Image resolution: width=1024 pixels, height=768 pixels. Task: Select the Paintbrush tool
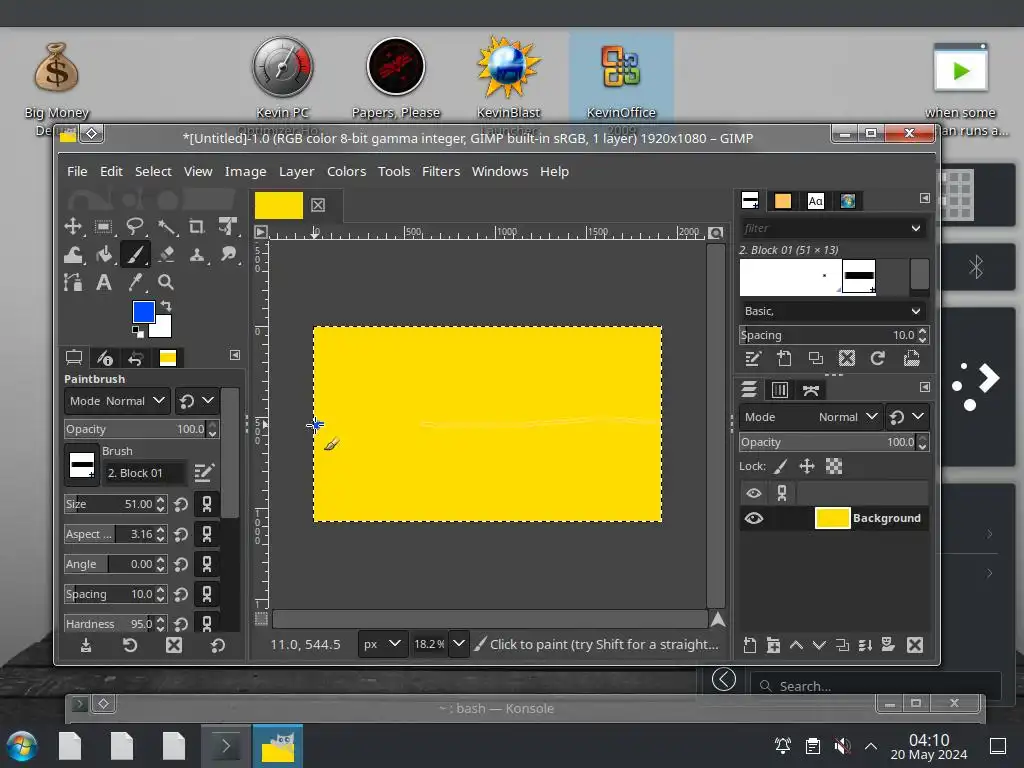pyautogui.click(x=135, y=255)
